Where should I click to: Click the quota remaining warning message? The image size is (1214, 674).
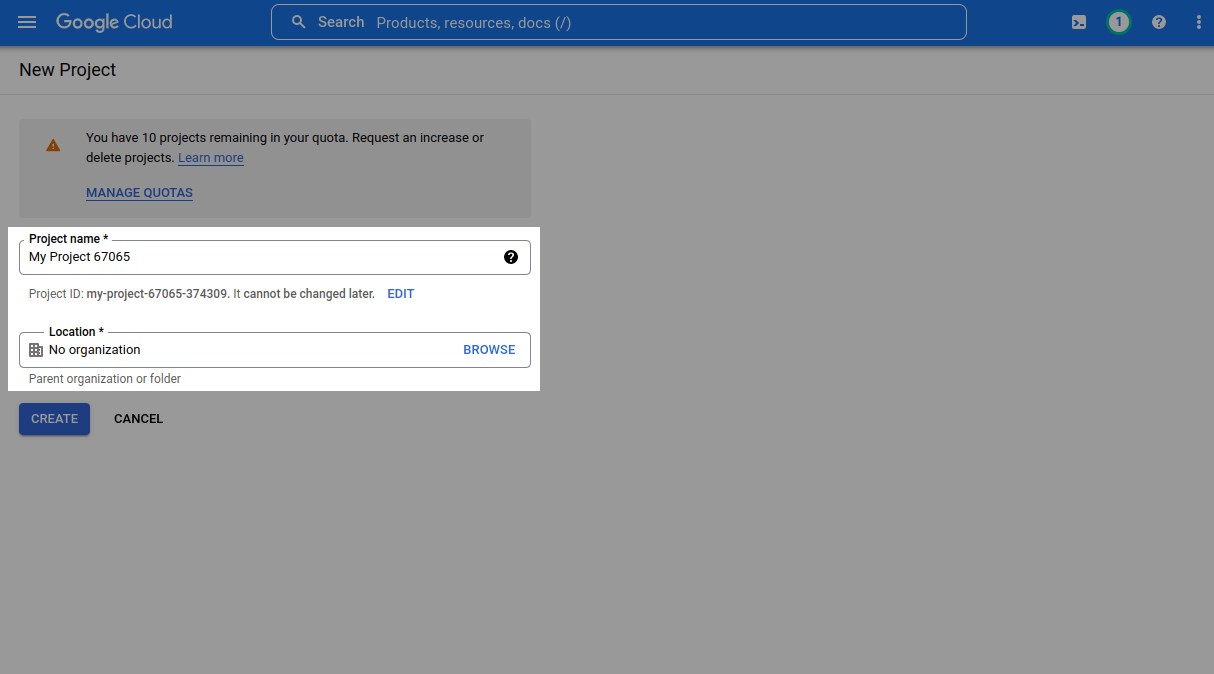pos(285,148)
